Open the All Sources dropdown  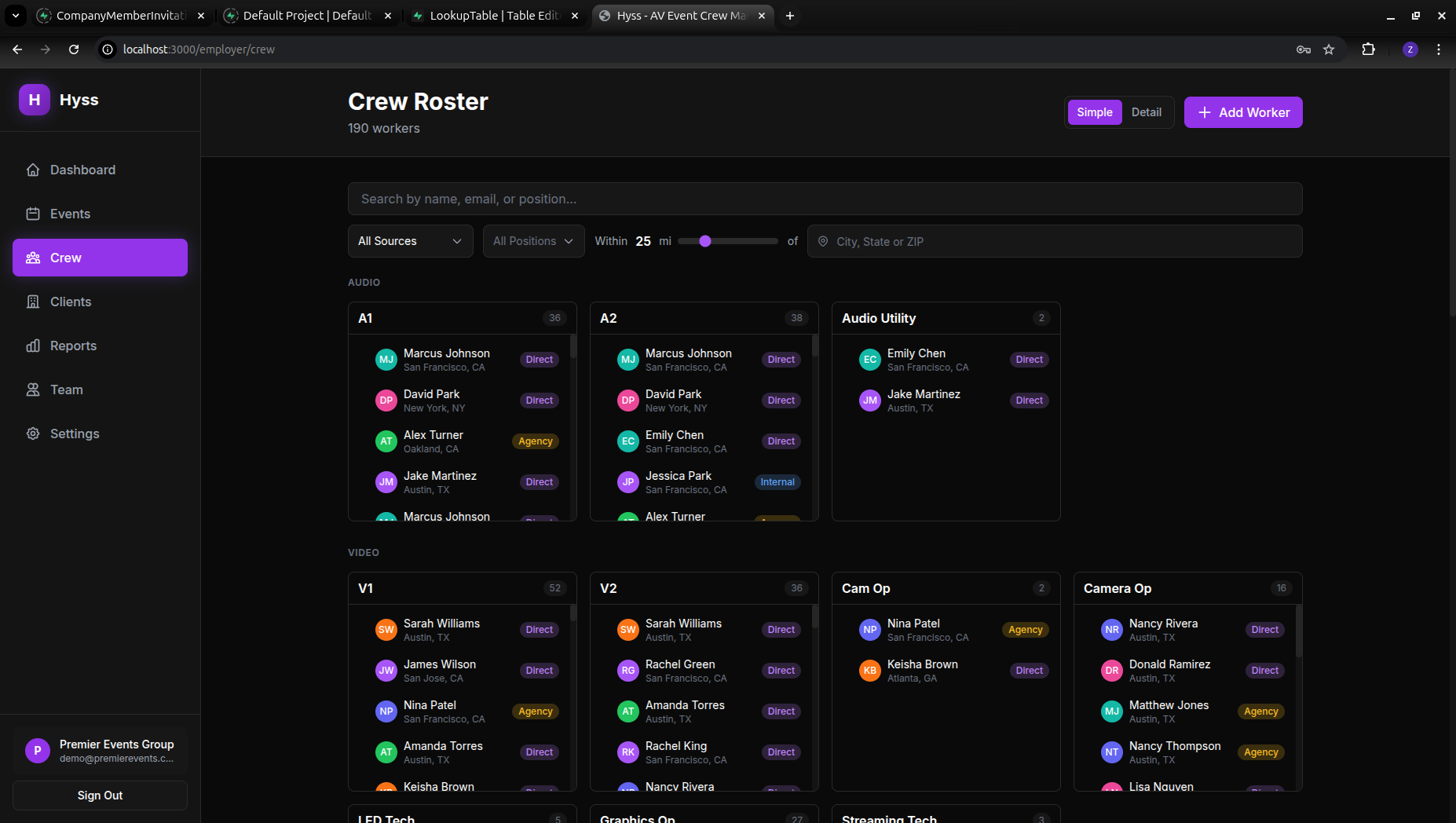click(x=410, y=241)
